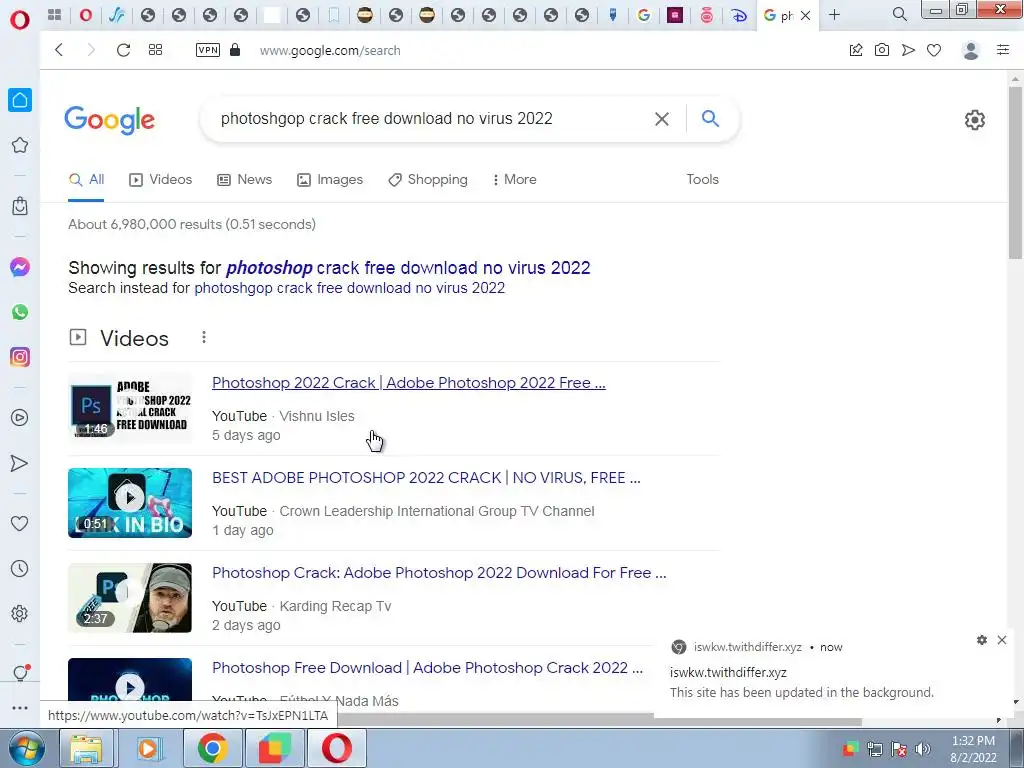
Task: Open the Opera main menu logo
Action: [x=20, y=20]
